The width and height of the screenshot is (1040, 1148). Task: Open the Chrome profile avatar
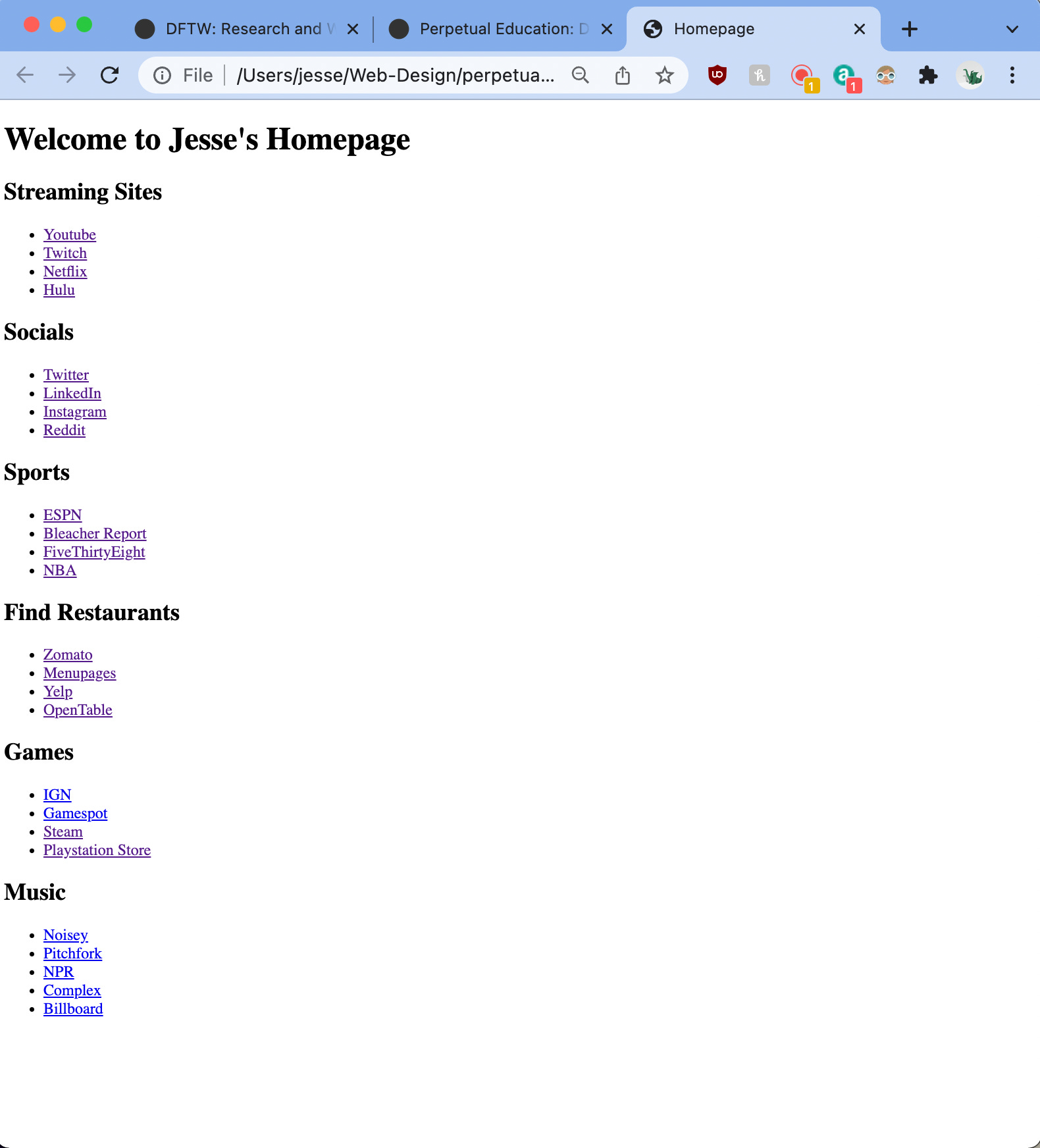point(970,76)
